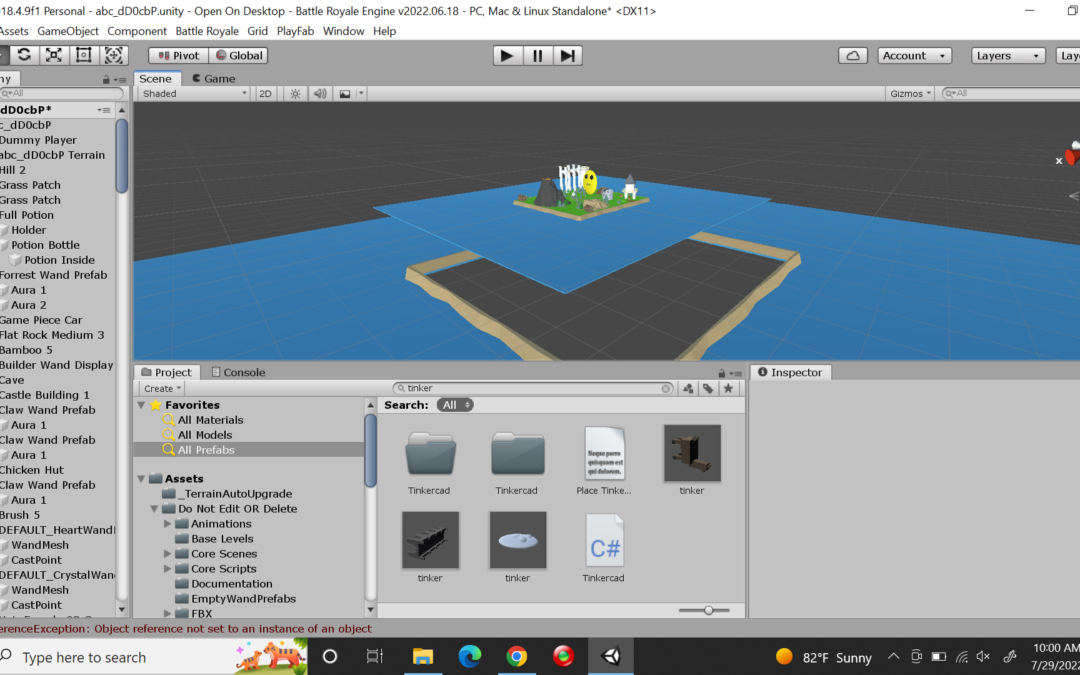This screenshot has height=675, width=1080.
Task: Open the scene effects dropdown arrow
Action: (360, 94)
